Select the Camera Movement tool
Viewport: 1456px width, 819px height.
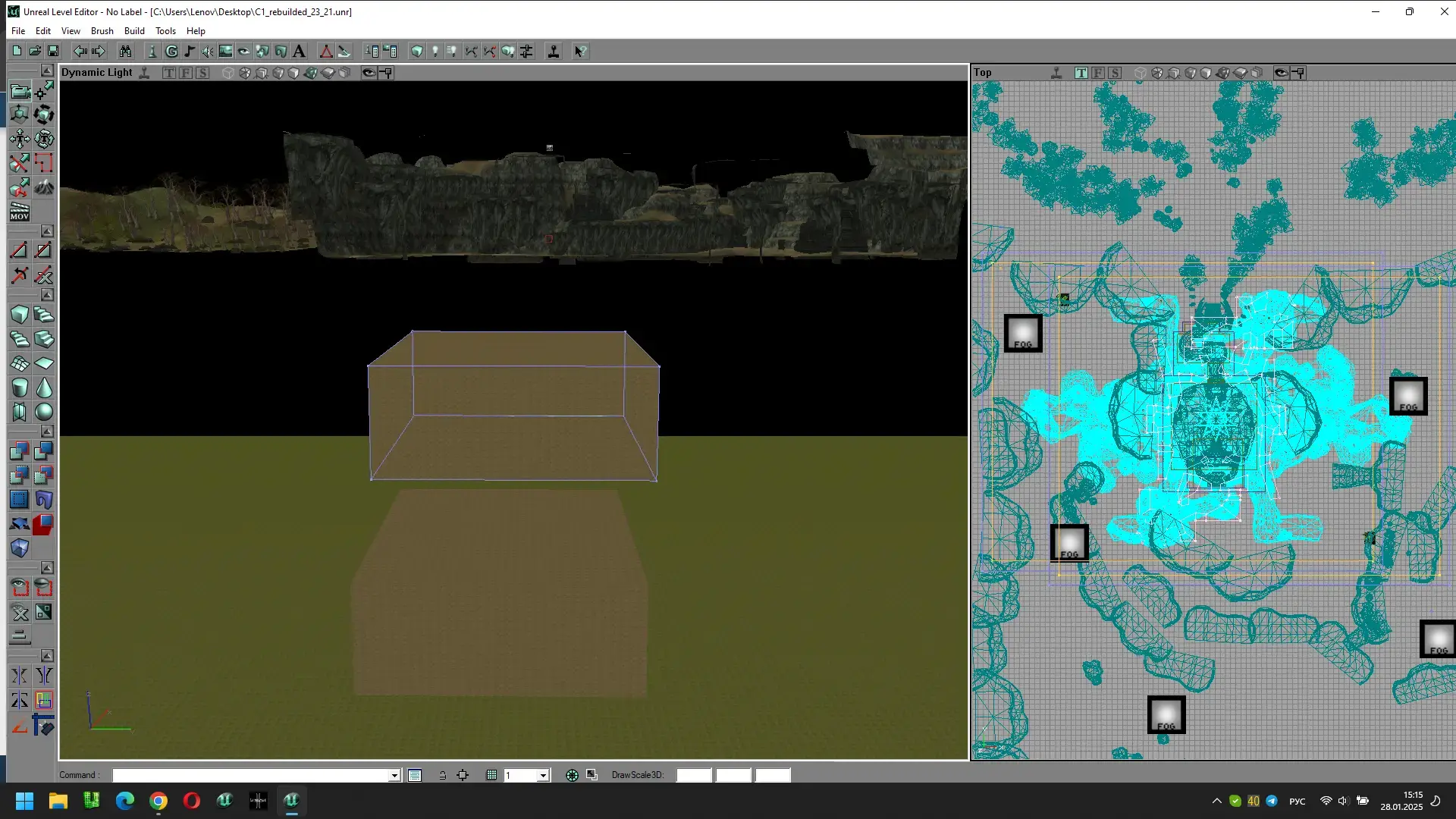pos(20,91)
